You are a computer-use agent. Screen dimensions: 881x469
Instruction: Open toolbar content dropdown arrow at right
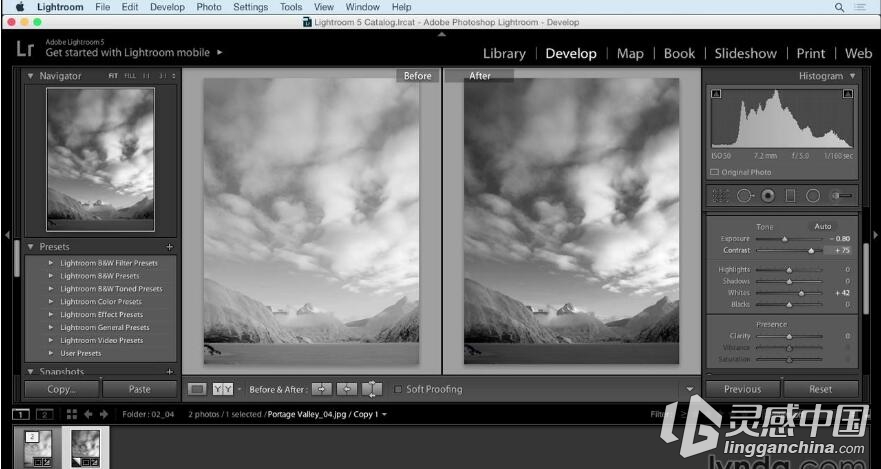(x=690, y=389)
